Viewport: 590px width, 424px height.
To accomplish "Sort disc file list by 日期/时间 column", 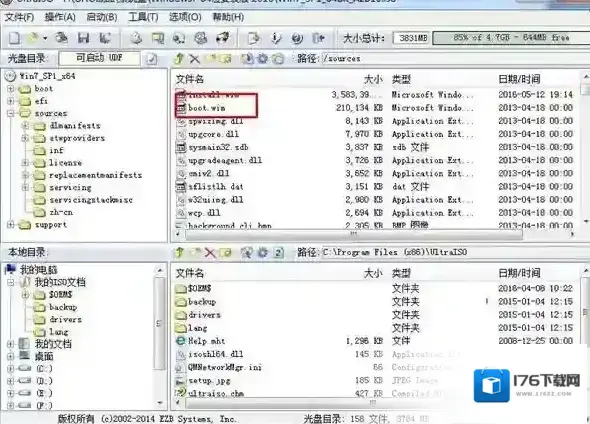I will tap(519, 79).
